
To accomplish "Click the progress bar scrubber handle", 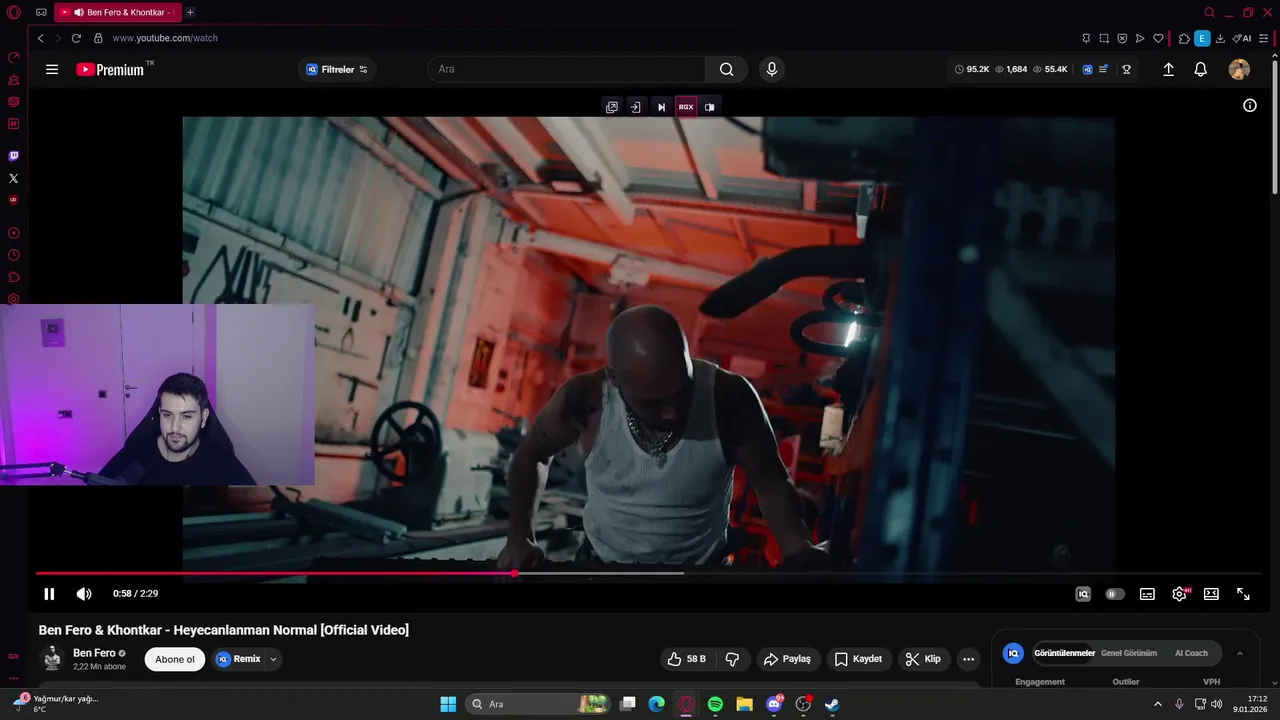I will pos(514,573).
